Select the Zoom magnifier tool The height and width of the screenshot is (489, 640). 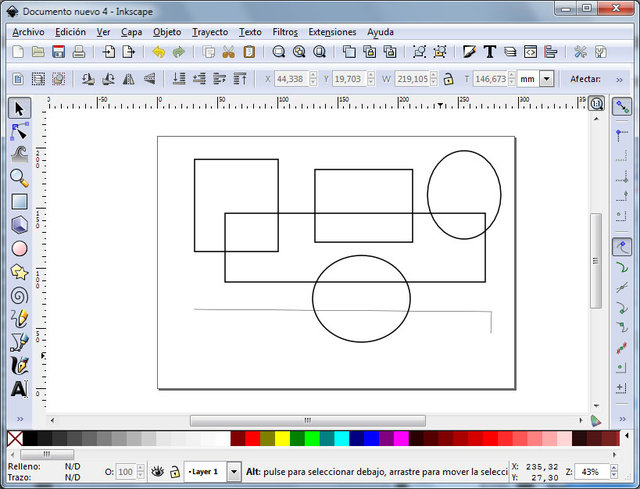point(18,178)
